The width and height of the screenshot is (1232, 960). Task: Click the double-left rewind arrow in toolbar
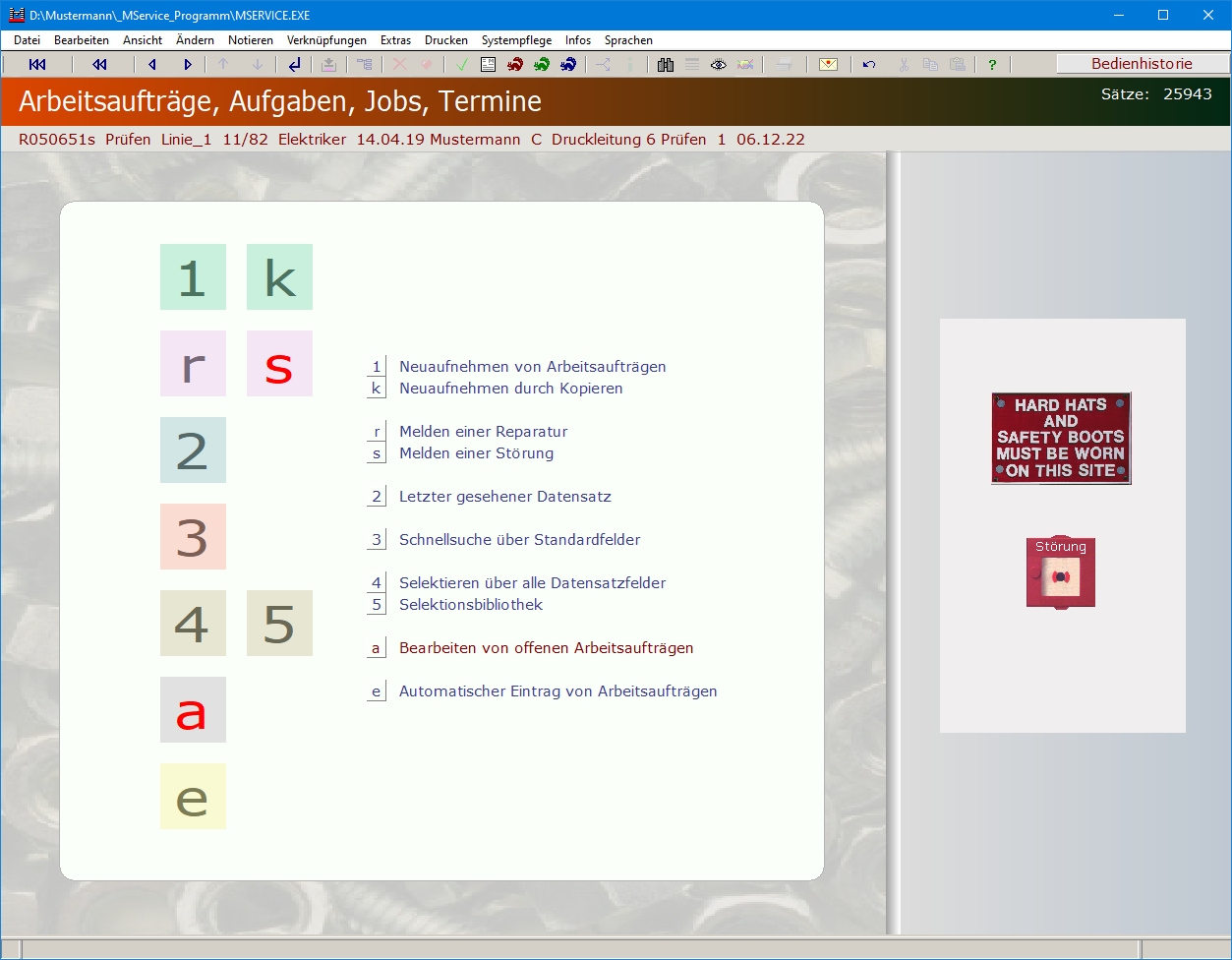click(99, 65)
